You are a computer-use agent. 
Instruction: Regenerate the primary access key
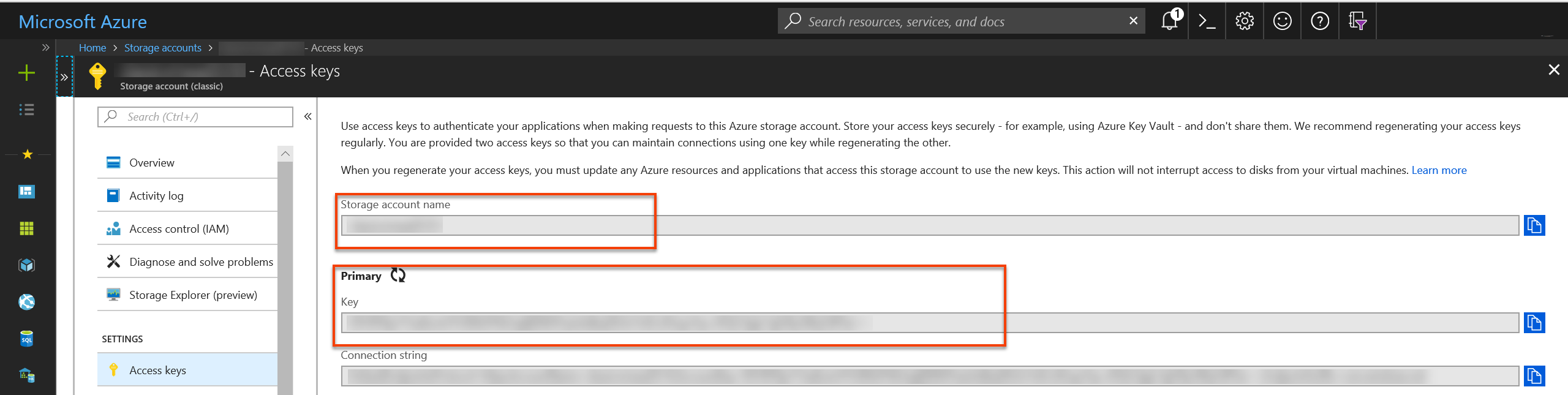coord(398,276)
